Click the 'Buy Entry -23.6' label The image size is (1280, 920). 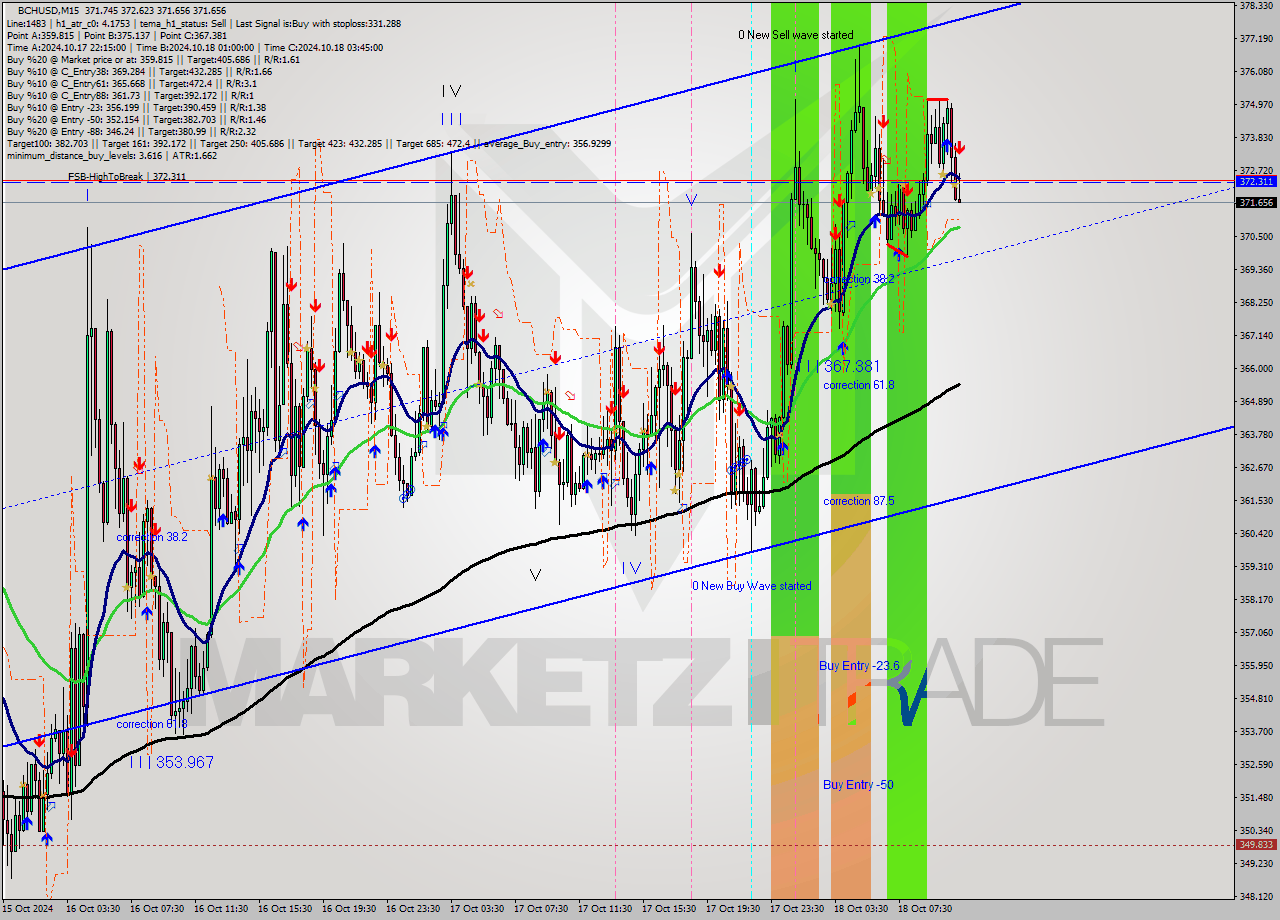(859, 666)
